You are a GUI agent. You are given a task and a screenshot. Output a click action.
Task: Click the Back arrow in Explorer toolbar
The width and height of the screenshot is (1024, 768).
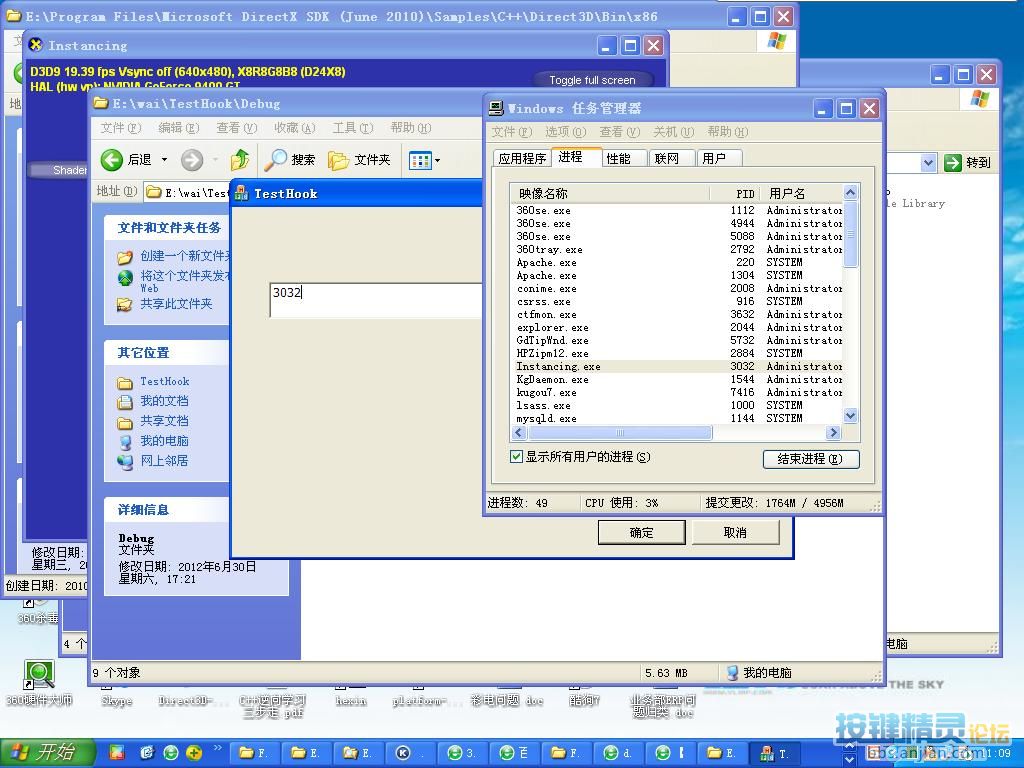pos(112,159)
